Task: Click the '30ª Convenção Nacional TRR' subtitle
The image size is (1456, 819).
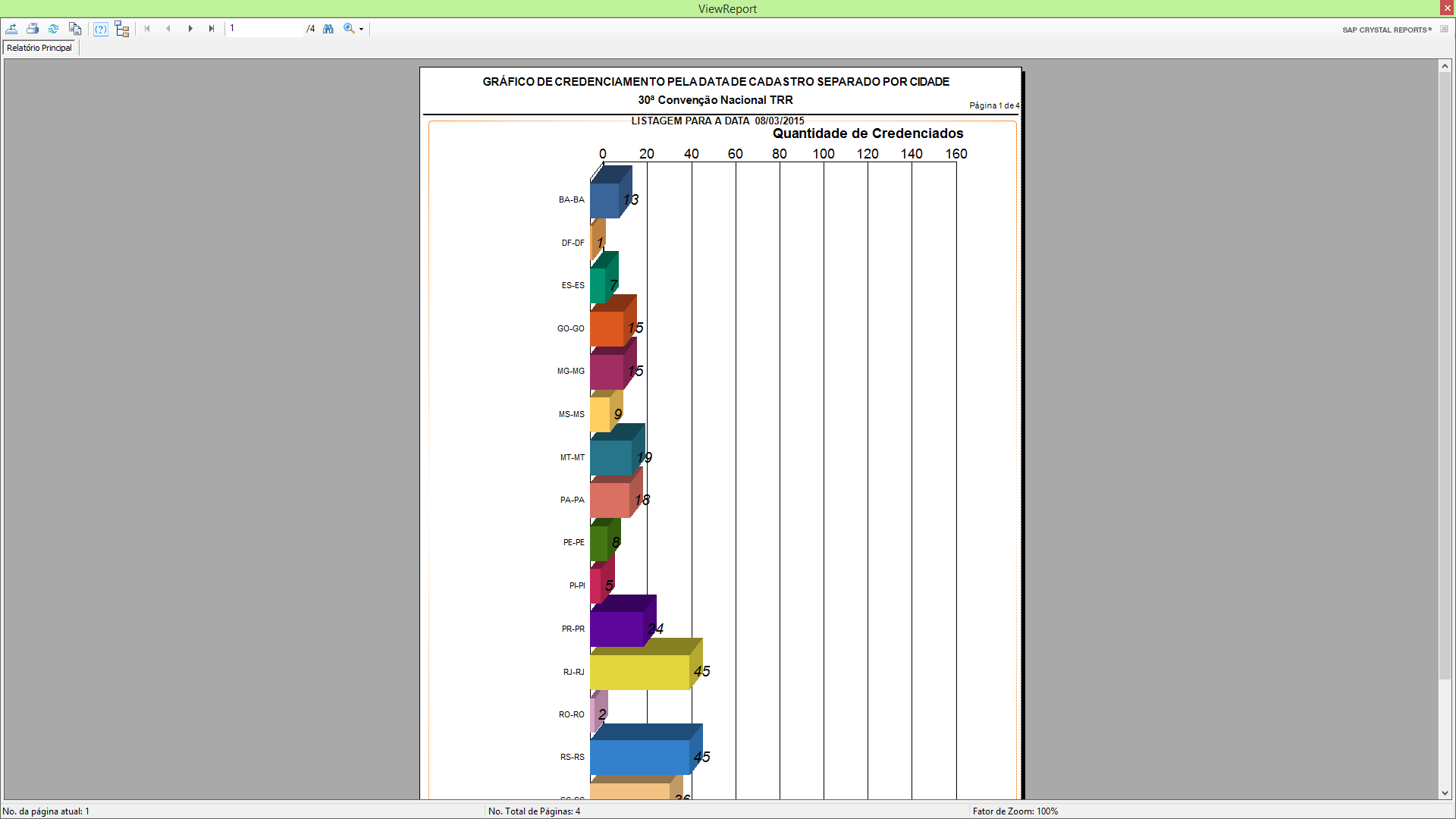Action: (715, 100)
